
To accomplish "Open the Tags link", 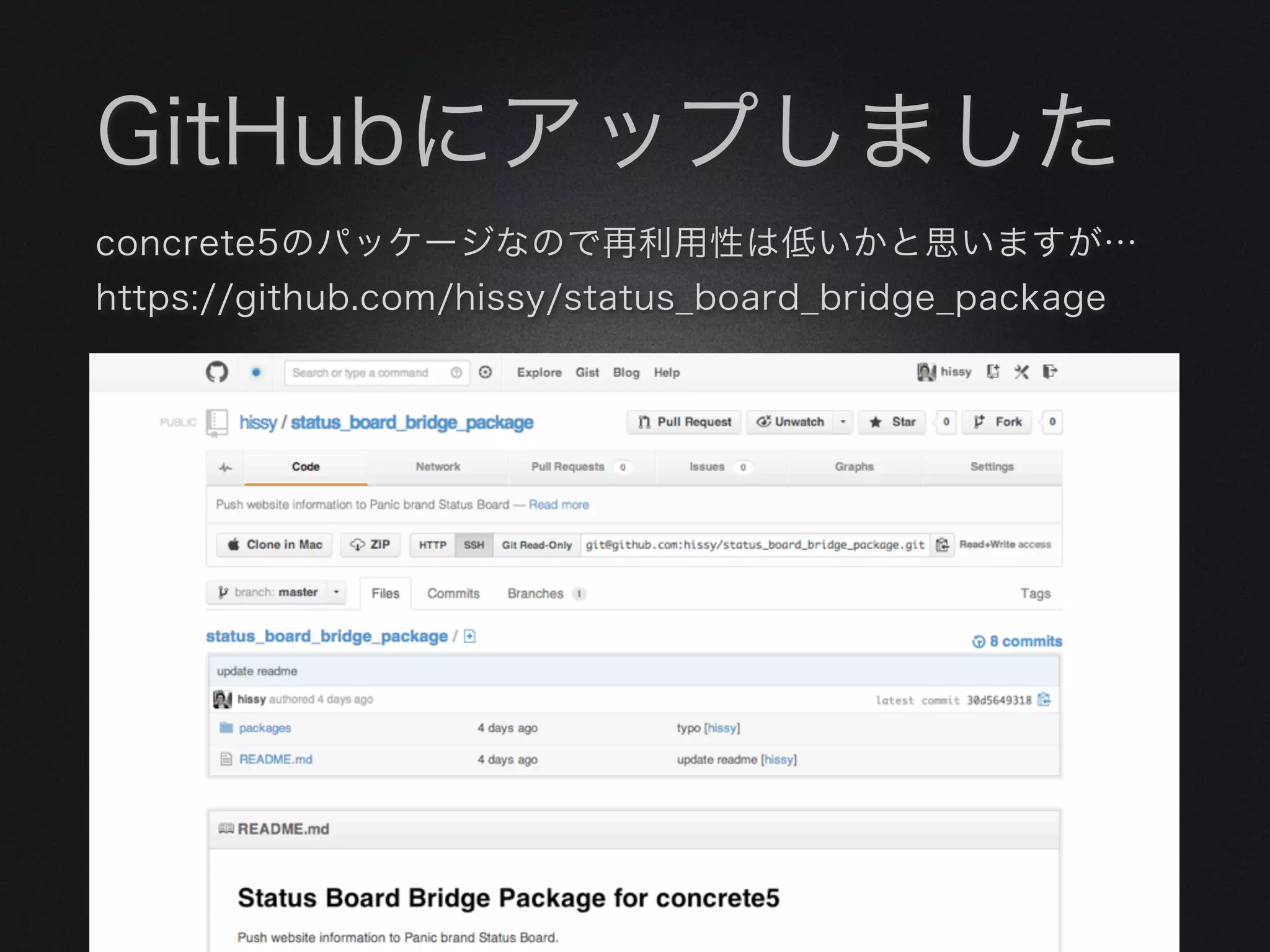I will (x=1036, y=594).
